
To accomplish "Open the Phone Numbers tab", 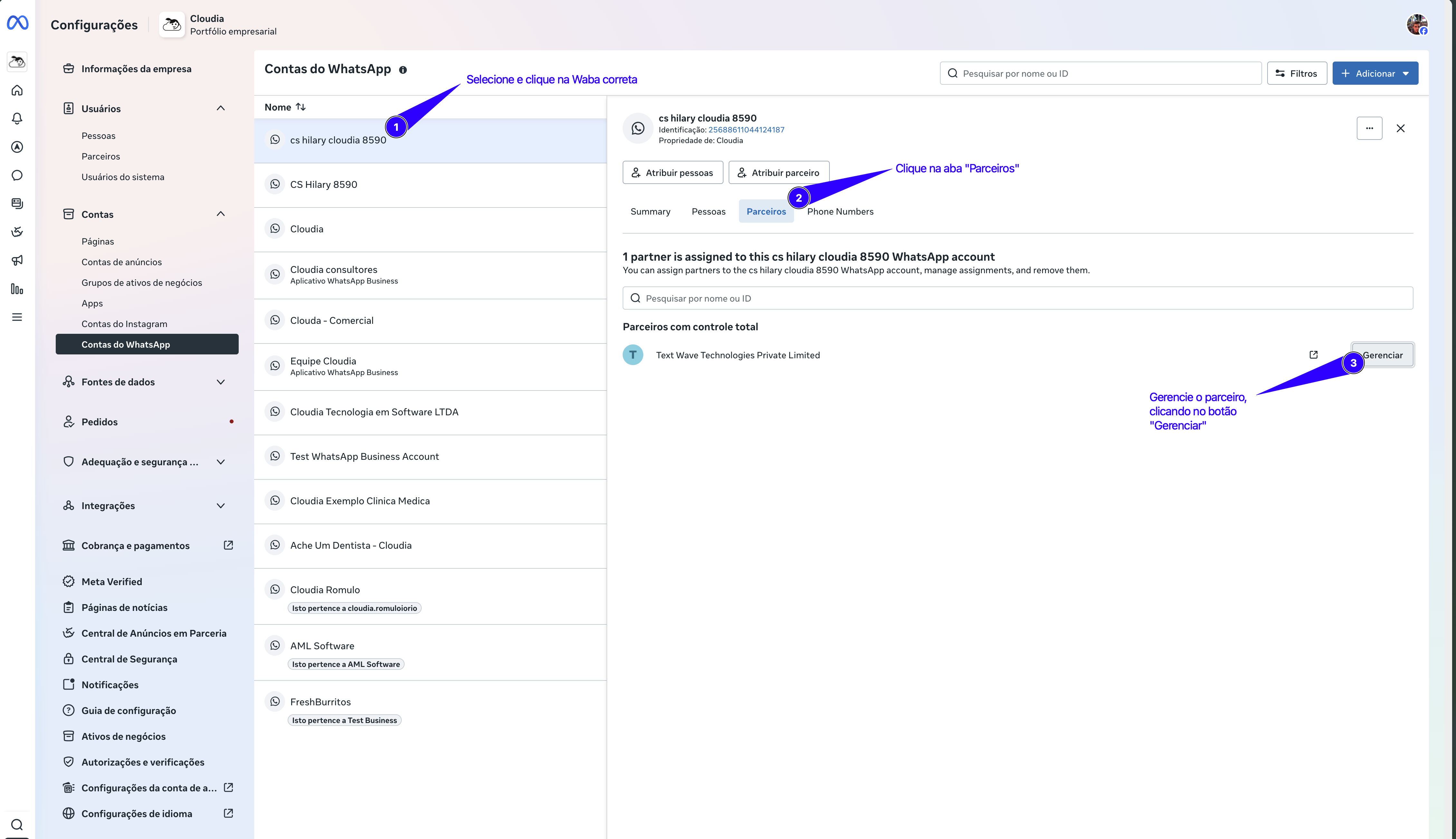I will point(840,211).
